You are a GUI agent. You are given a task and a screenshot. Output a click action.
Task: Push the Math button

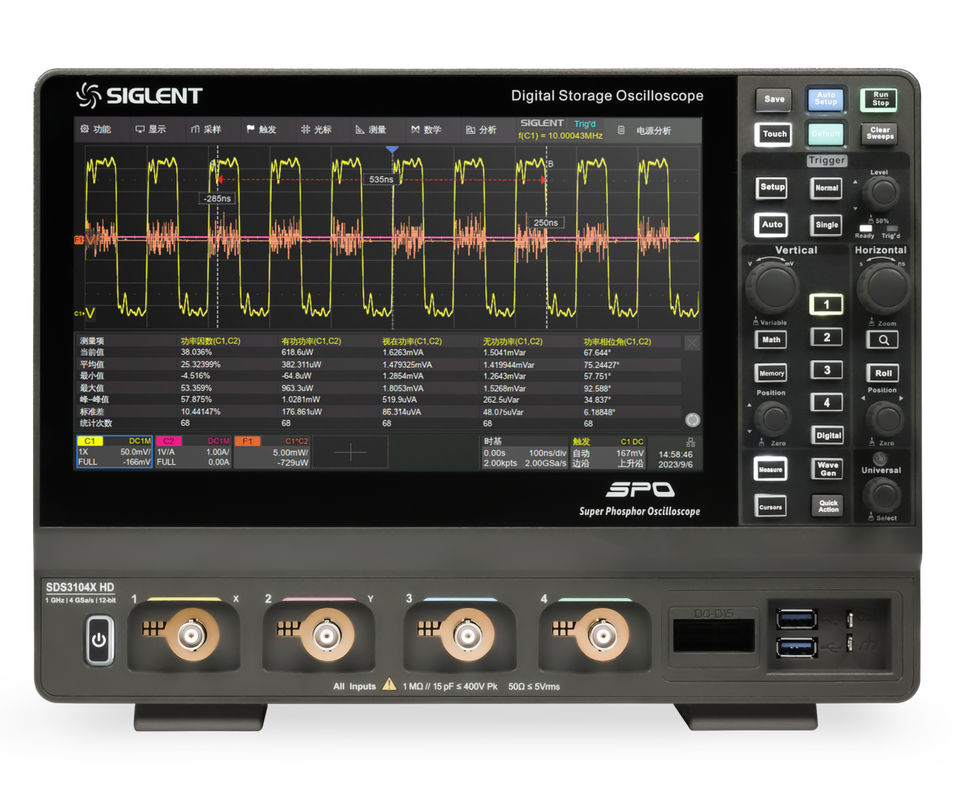pyautogui.click(x=771, y=340)
